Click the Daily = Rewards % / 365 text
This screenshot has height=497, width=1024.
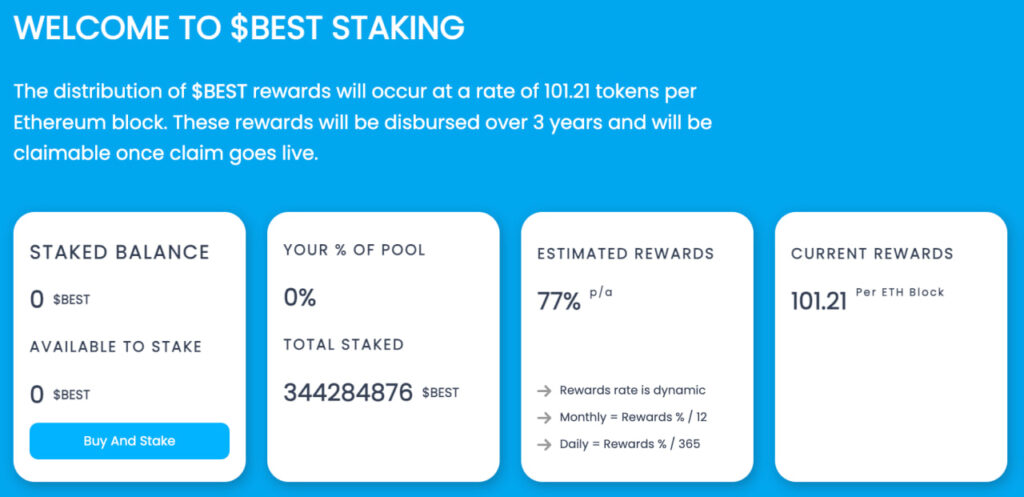pos(630,443)
